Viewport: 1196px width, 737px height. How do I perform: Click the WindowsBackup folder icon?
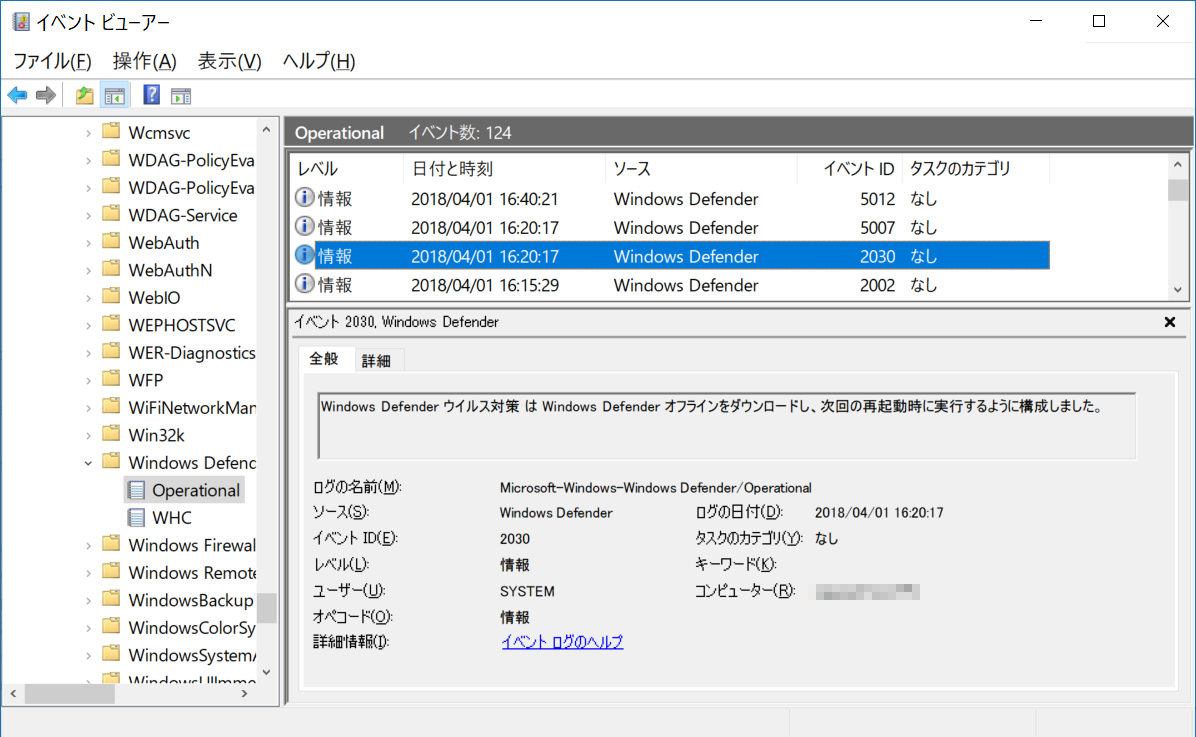pos(111,599)
